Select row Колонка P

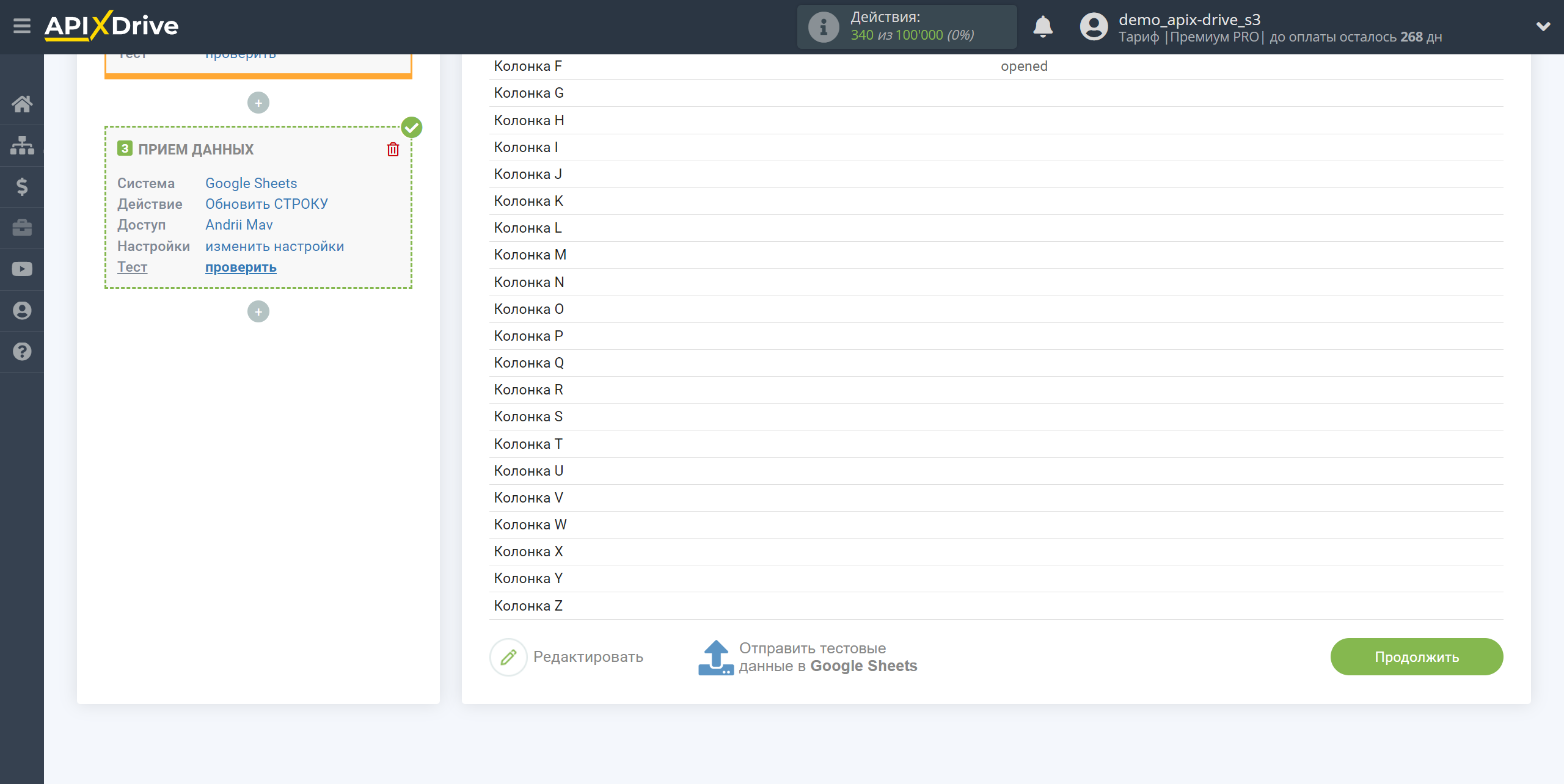point(996,336)
